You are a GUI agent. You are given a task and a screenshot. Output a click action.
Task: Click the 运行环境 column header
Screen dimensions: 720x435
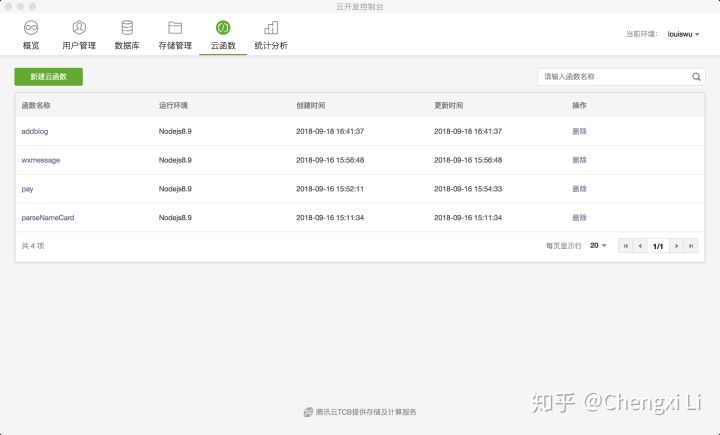(173, 106)
